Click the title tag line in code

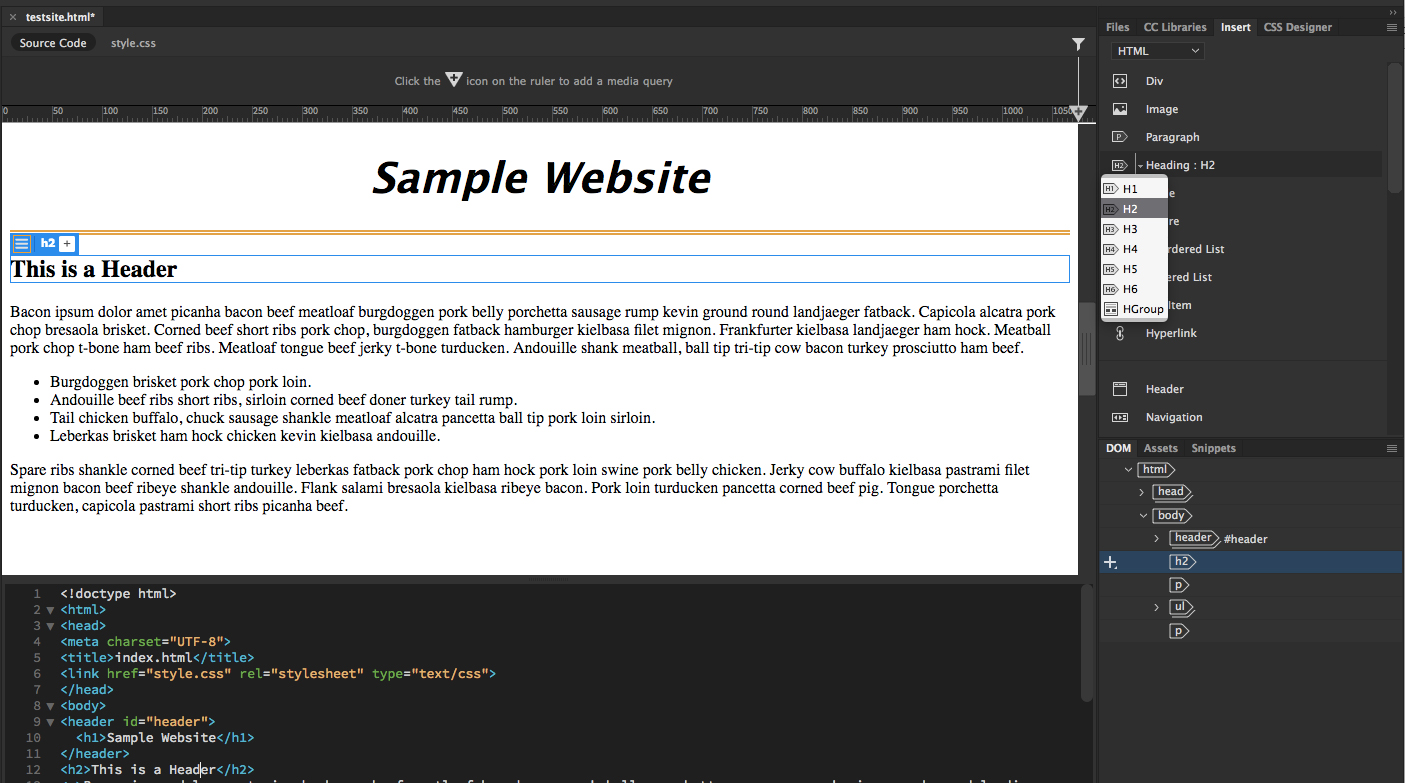click(x=157, y=658)
